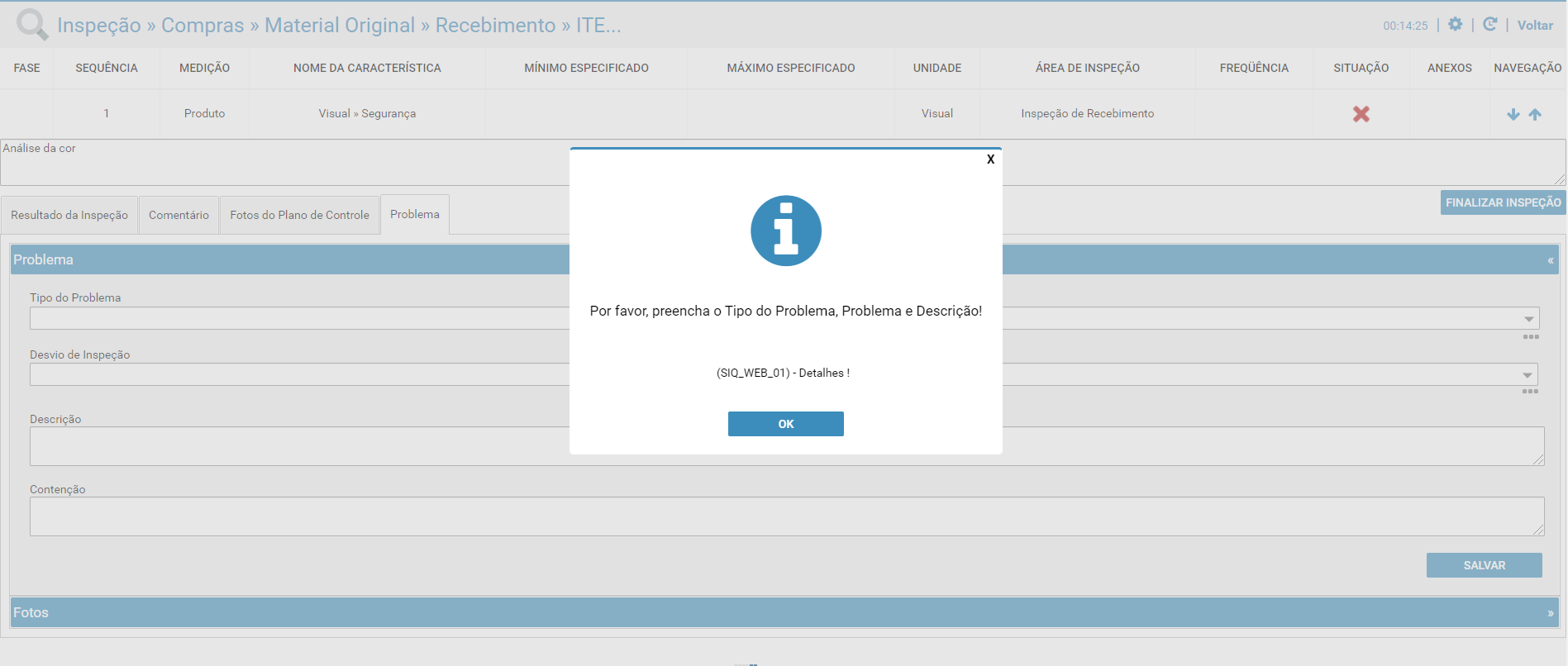The width and height of the screenshot is (1568, 666).
Task: Click the FASE column header
Action: tap(26, 68)
